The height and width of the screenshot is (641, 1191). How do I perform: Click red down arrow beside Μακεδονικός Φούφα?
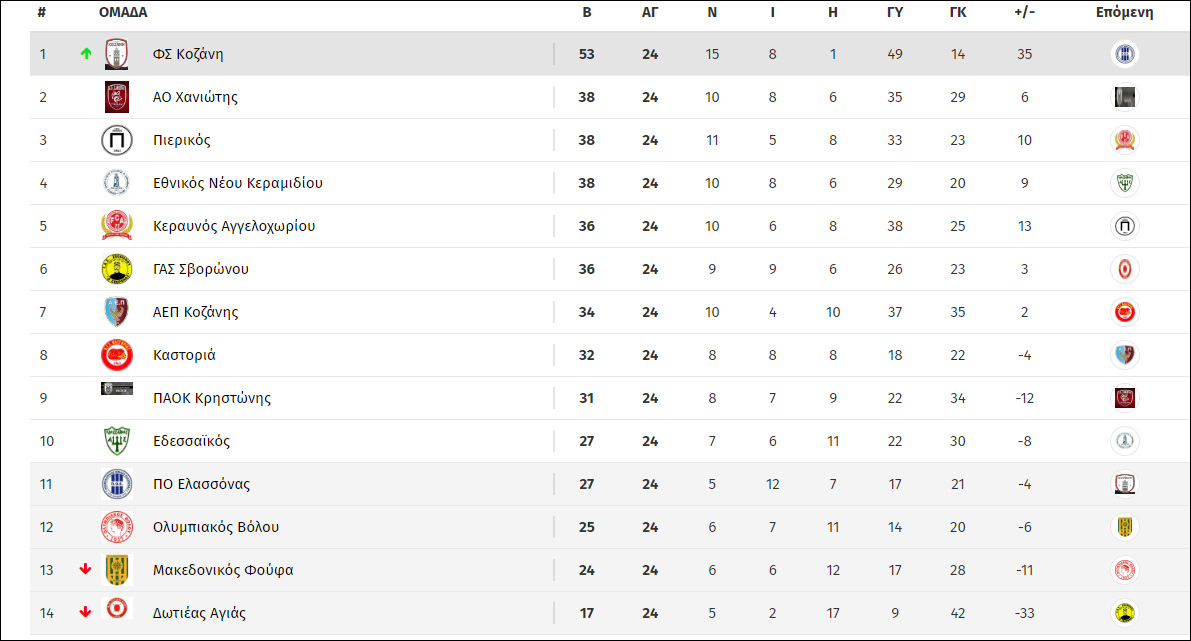click(x=85, y=570)
